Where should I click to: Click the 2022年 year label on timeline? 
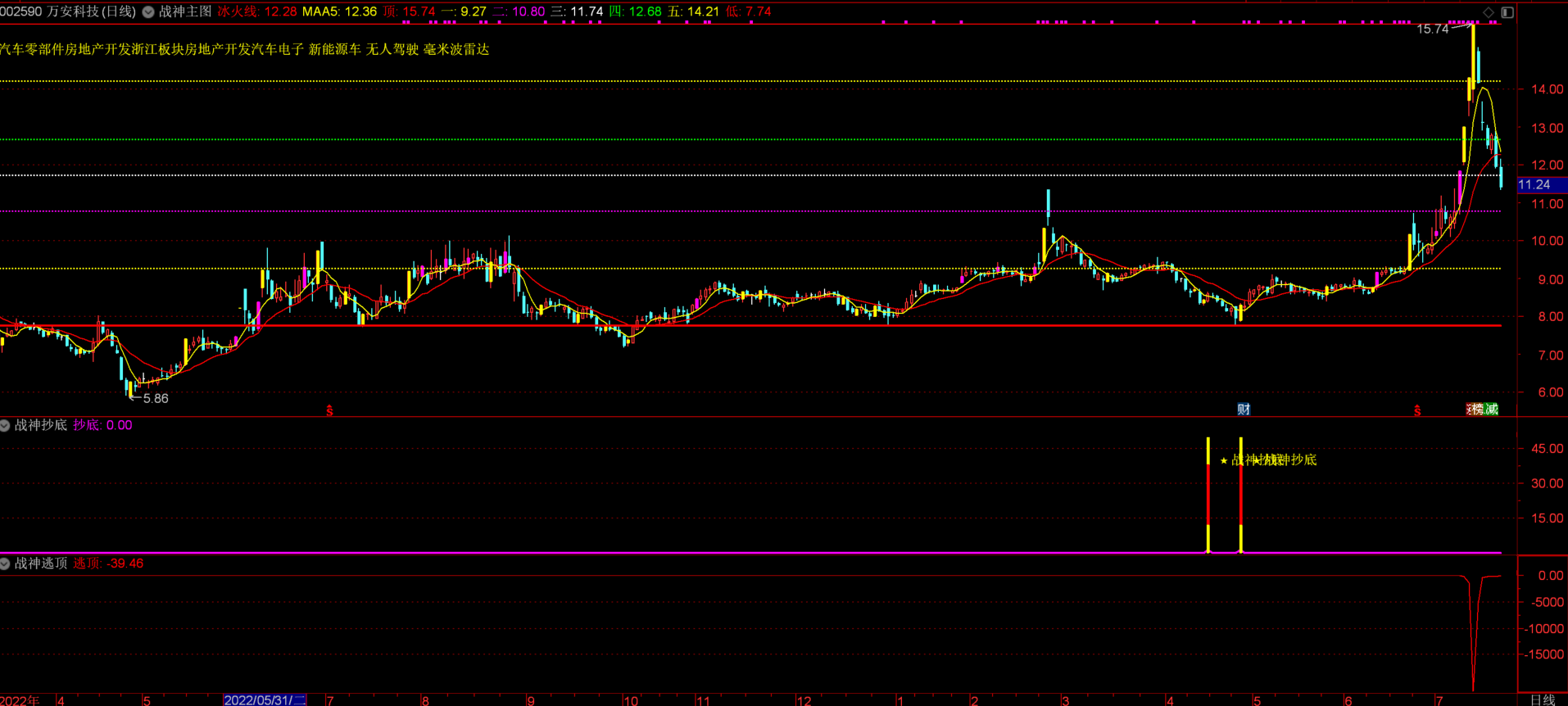tap(20, 700)
